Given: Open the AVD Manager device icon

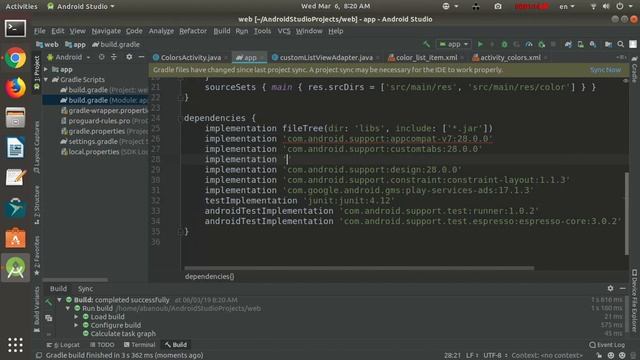Looking at the screenshot, I should pyautogui.click(x=580, y=44).
